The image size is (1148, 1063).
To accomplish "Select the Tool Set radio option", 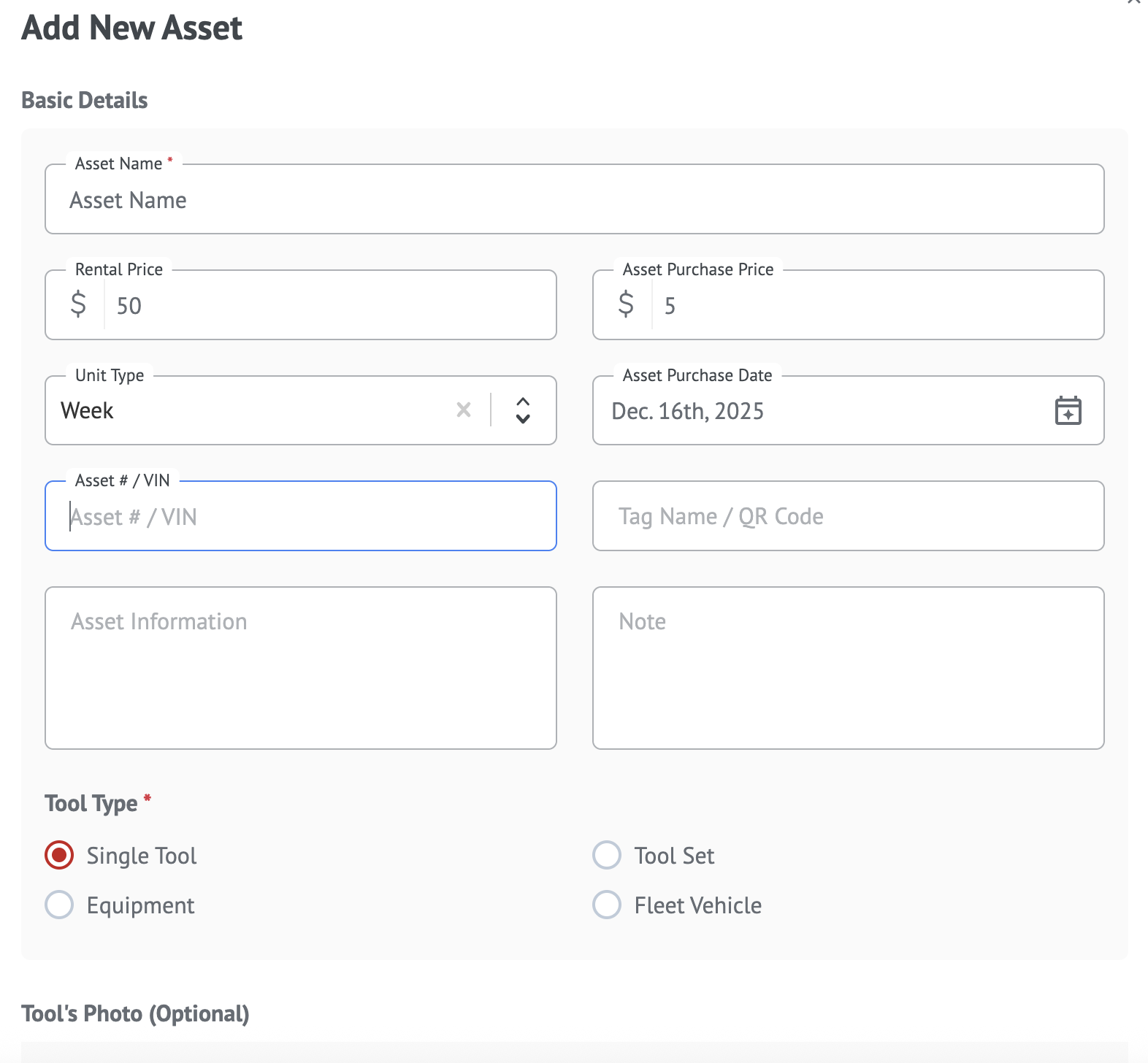I will [607, 855].
